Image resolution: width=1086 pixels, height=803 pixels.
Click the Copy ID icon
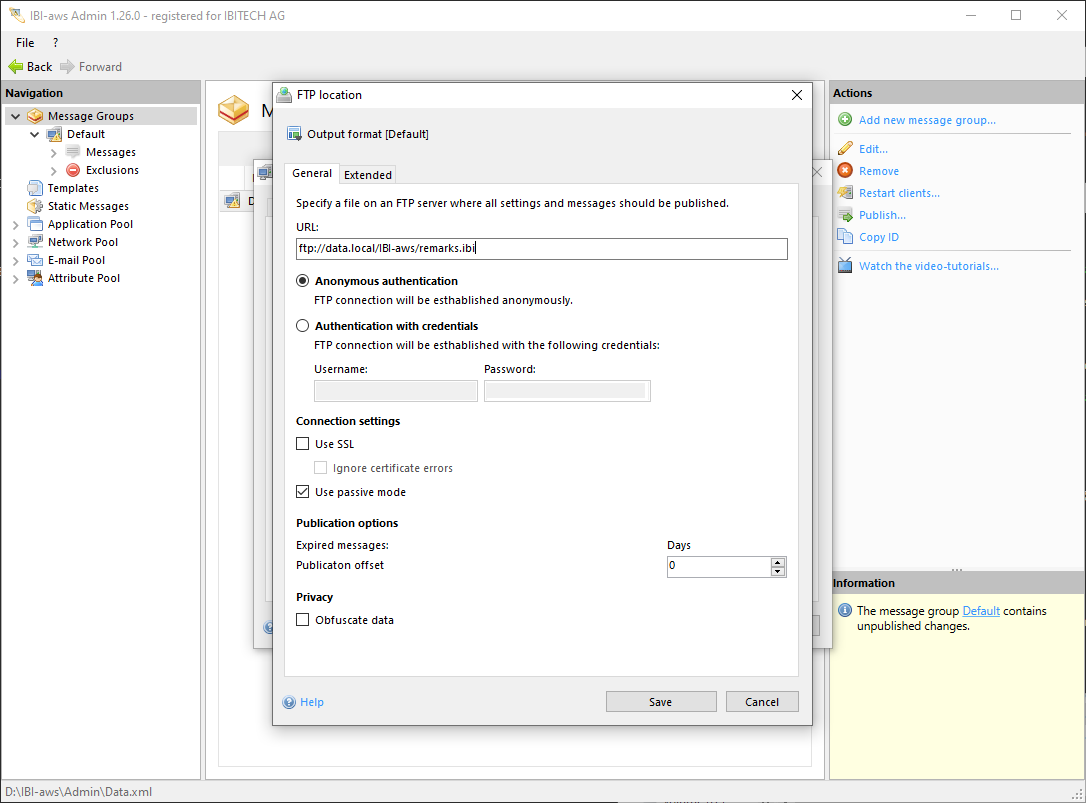click(845, 237)
